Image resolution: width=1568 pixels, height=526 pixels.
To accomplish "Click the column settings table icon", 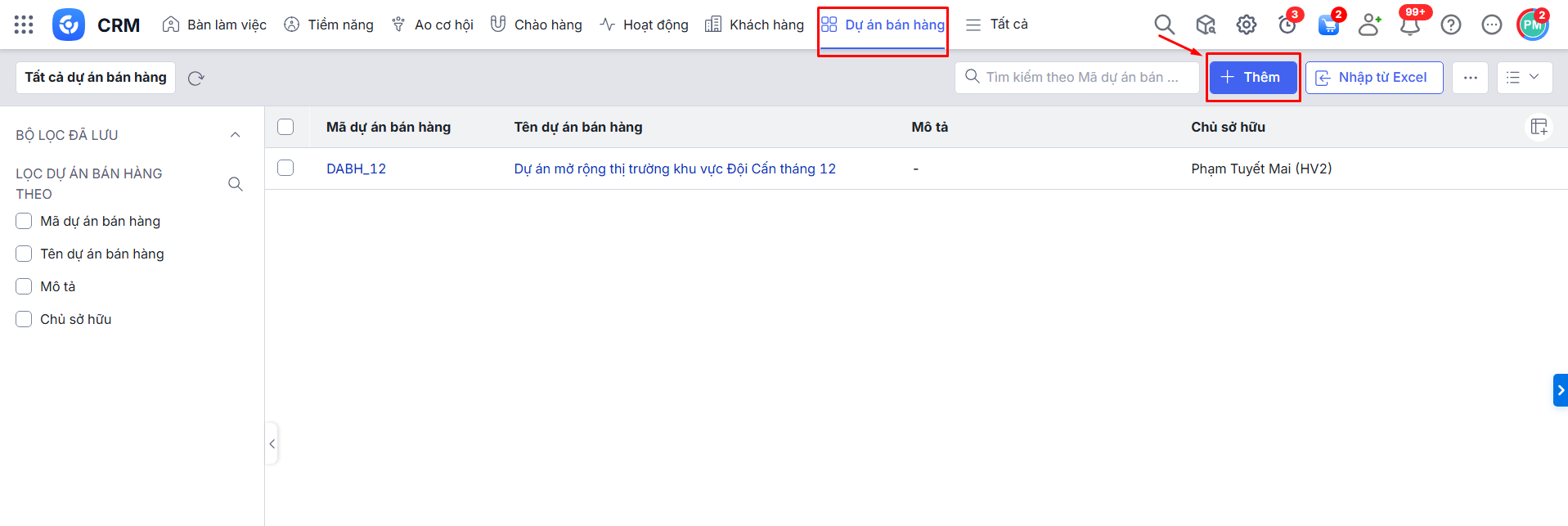I will [x=1539, y=127].
